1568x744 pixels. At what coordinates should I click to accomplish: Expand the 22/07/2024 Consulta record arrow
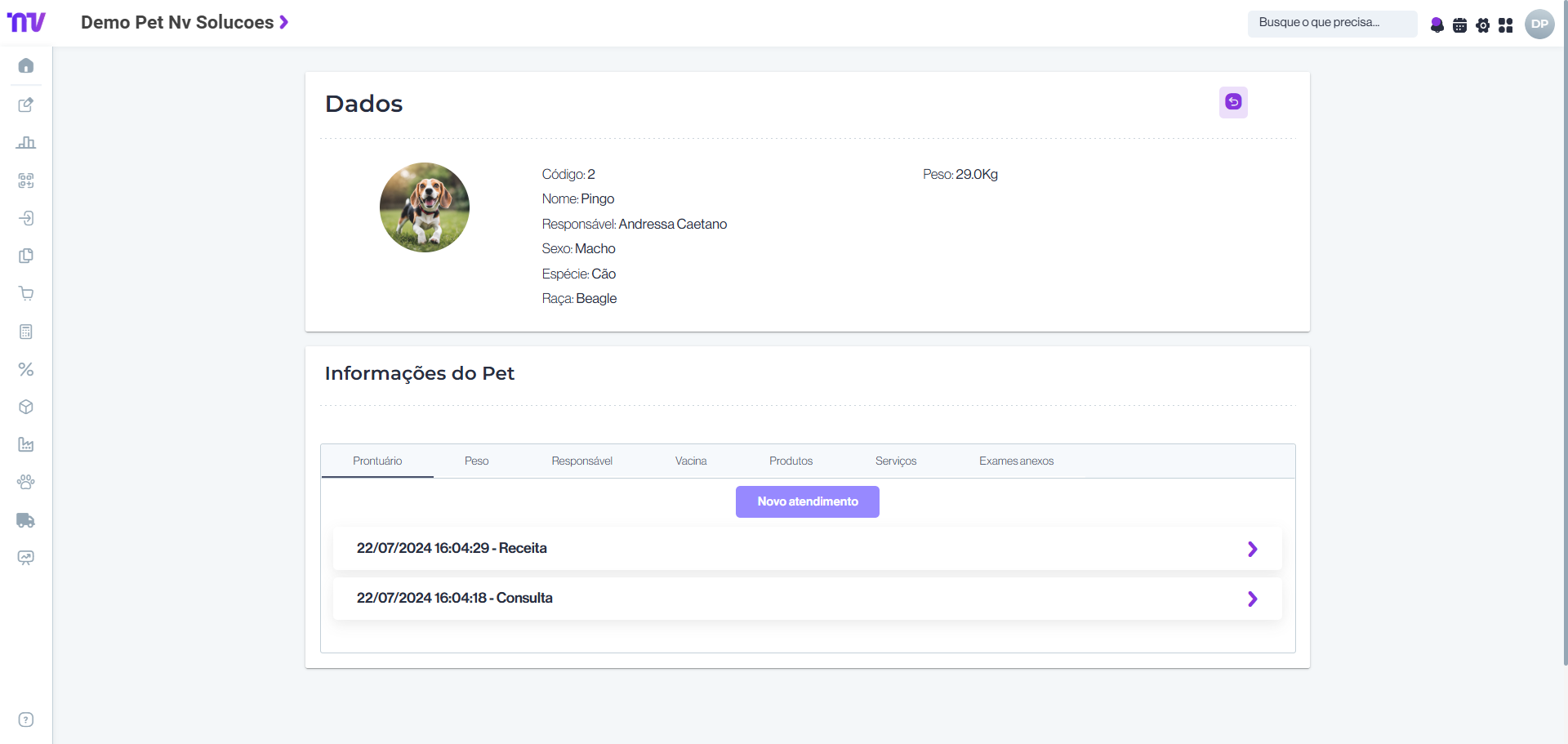(x=1253, y=599)
